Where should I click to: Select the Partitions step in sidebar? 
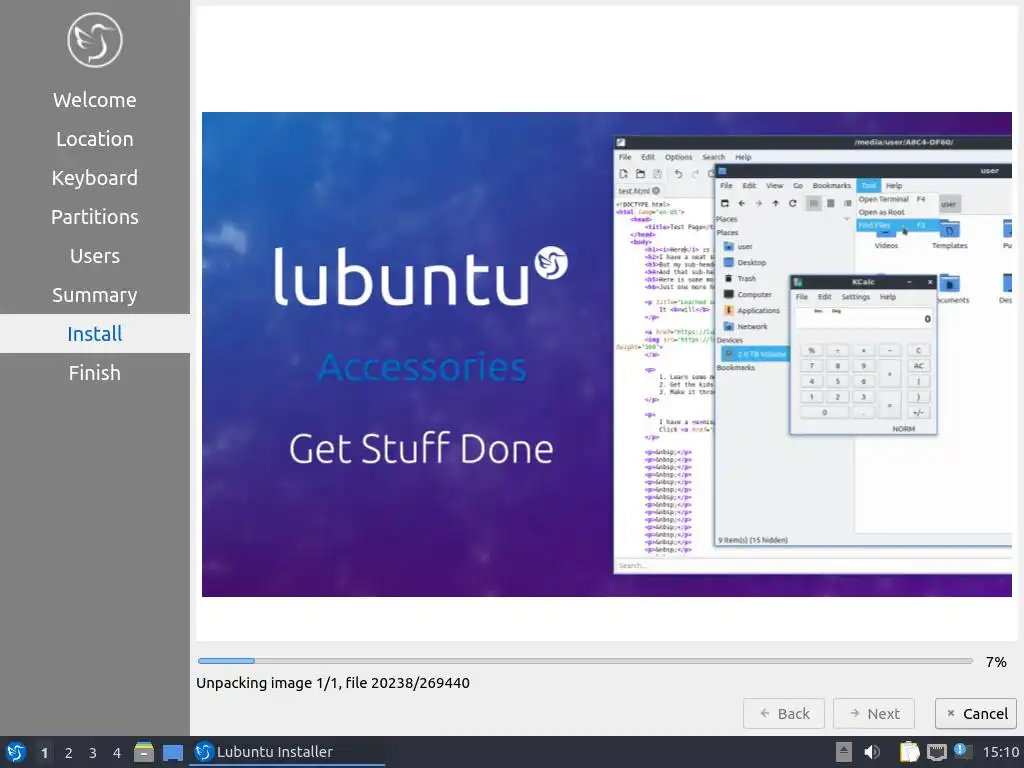95,217
